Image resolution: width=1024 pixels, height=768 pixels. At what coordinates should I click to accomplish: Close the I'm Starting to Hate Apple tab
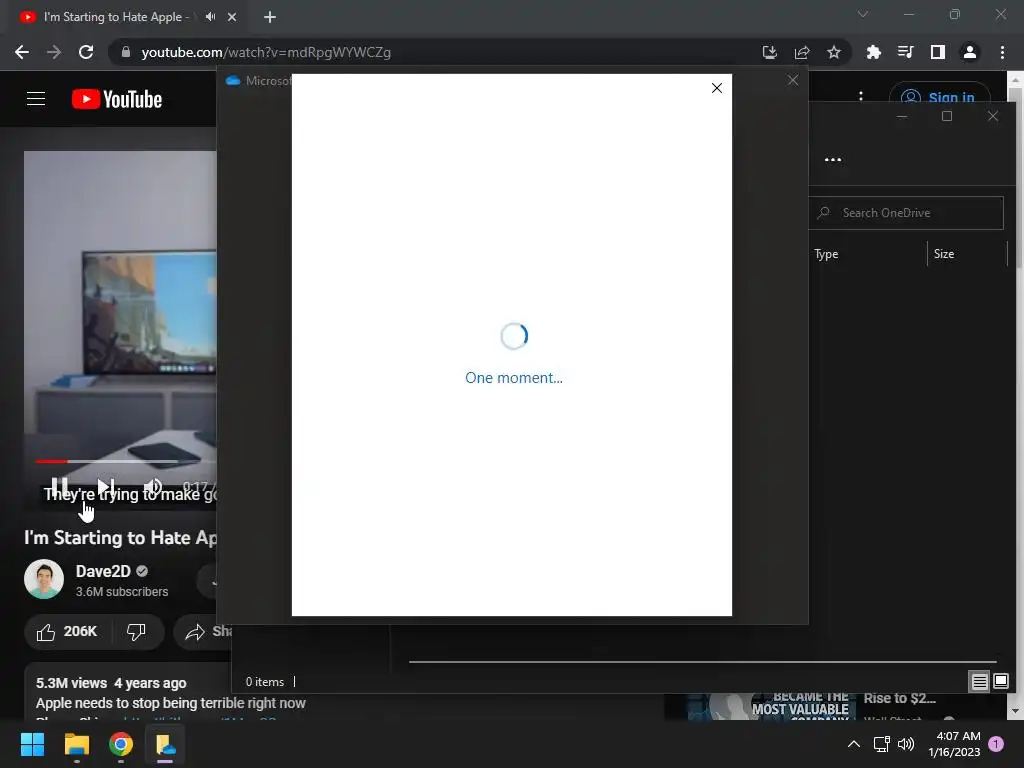pos(232,17)
